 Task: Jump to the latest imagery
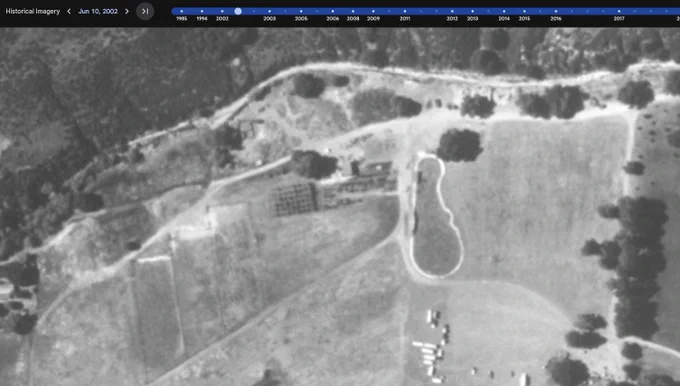coord(145,11)
